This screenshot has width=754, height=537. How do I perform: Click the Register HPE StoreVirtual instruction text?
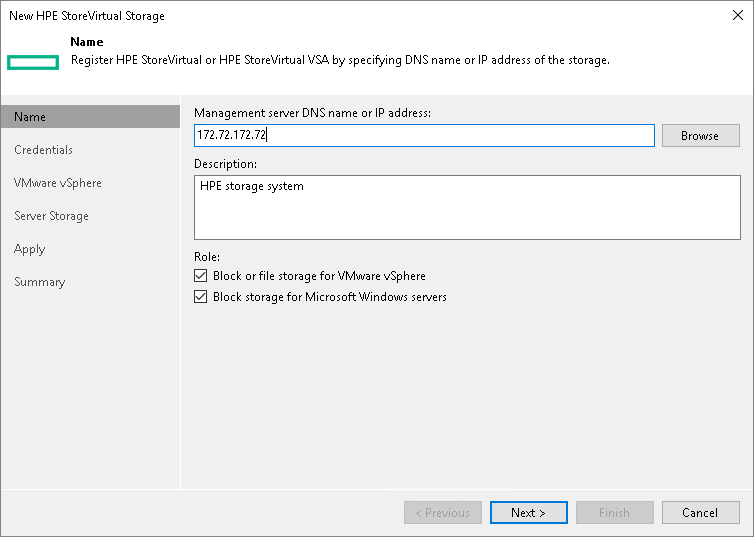(x=340, y=60)
